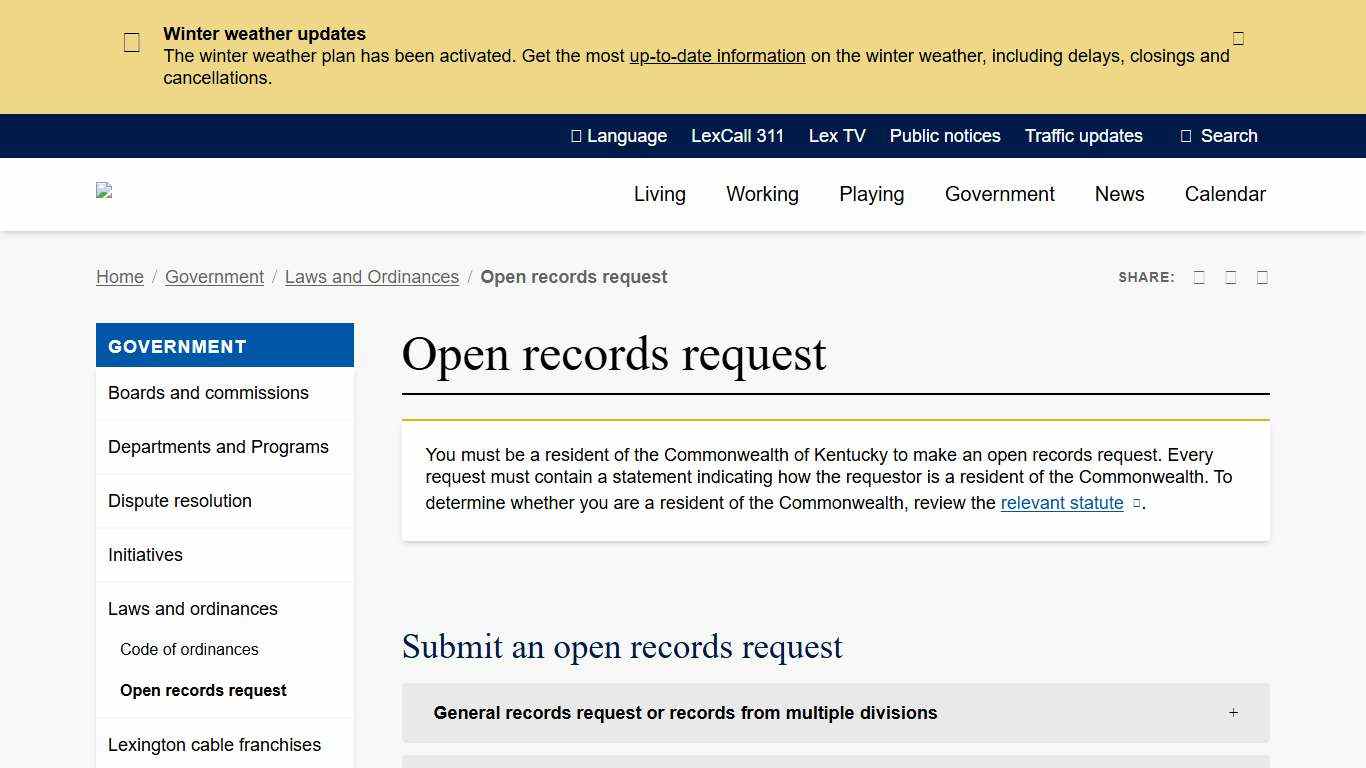1366x768 pixels.
Task: Open the up-to-date information link
Action: (717, 56)
